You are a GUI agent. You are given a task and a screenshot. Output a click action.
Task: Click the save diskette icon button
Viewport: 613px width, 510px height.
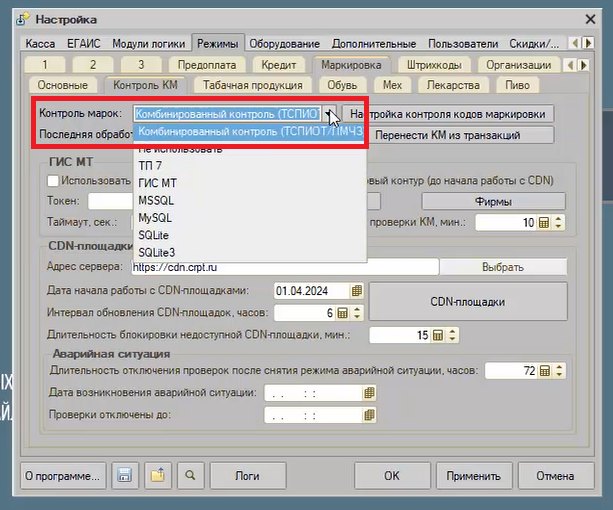tap(125, 475)
